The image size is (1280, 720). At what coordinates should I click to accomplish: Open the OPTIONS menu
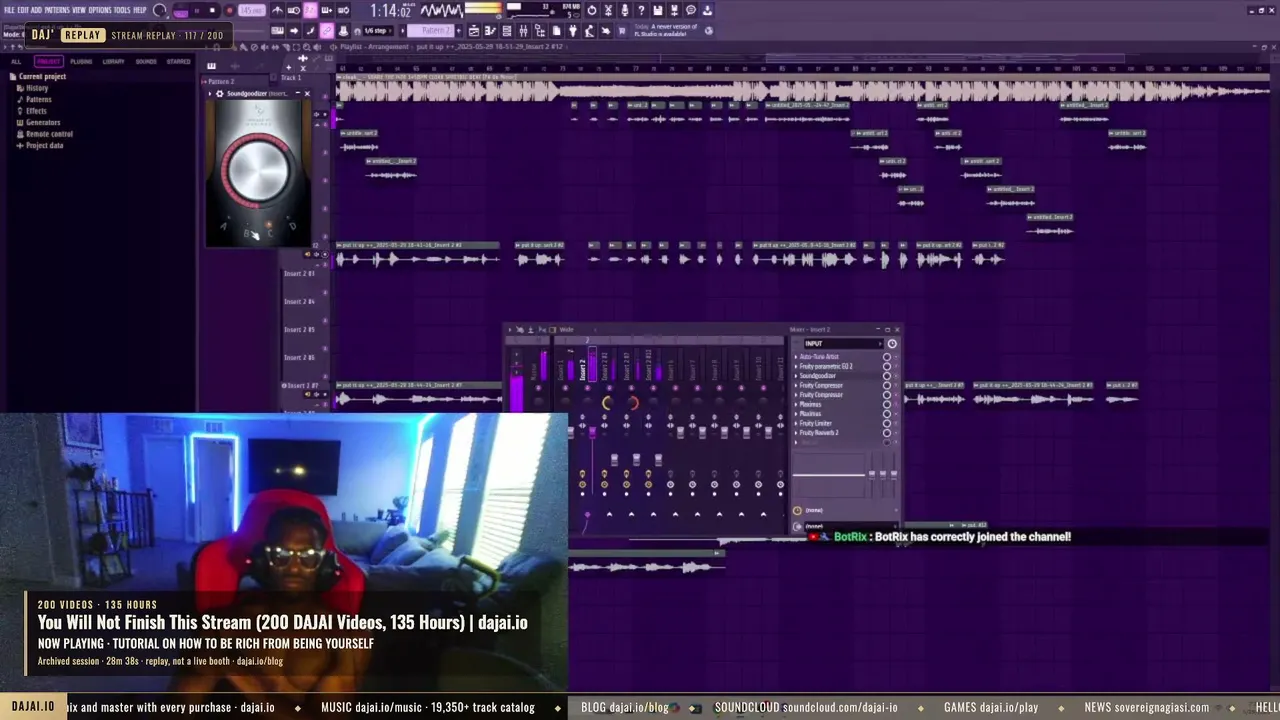(x=100, y=10)
